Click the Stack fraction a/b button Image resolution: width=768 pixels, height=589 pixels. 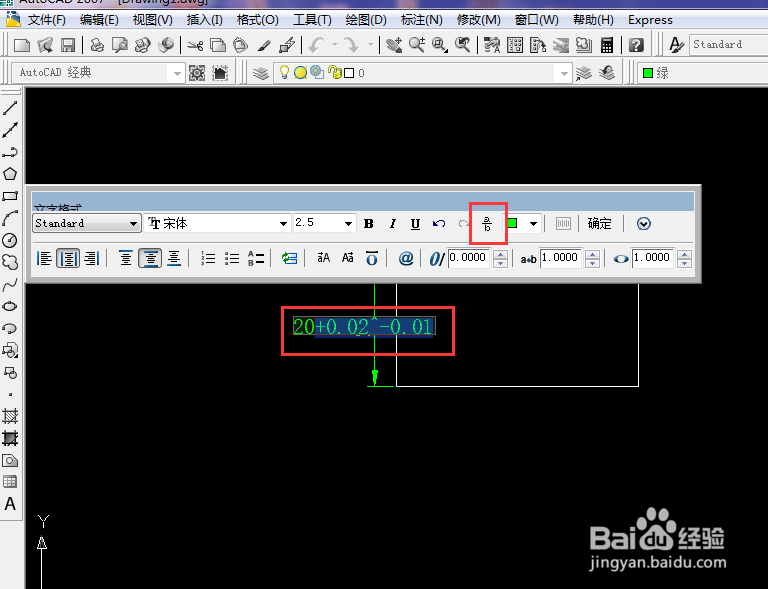[x=487, y=224]
